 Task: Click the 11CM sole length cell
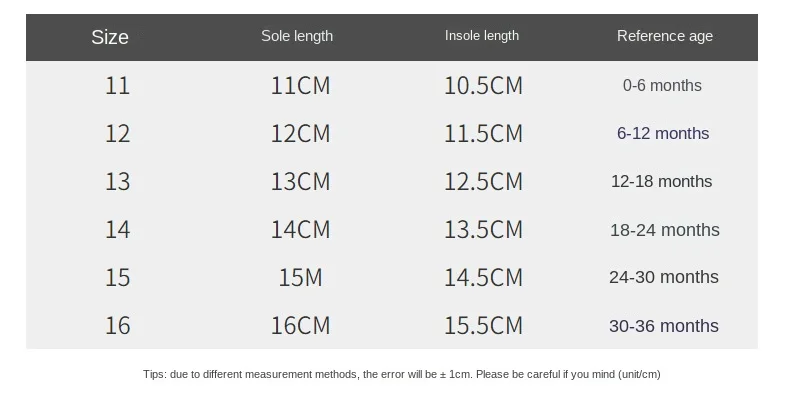click(300, 86)
